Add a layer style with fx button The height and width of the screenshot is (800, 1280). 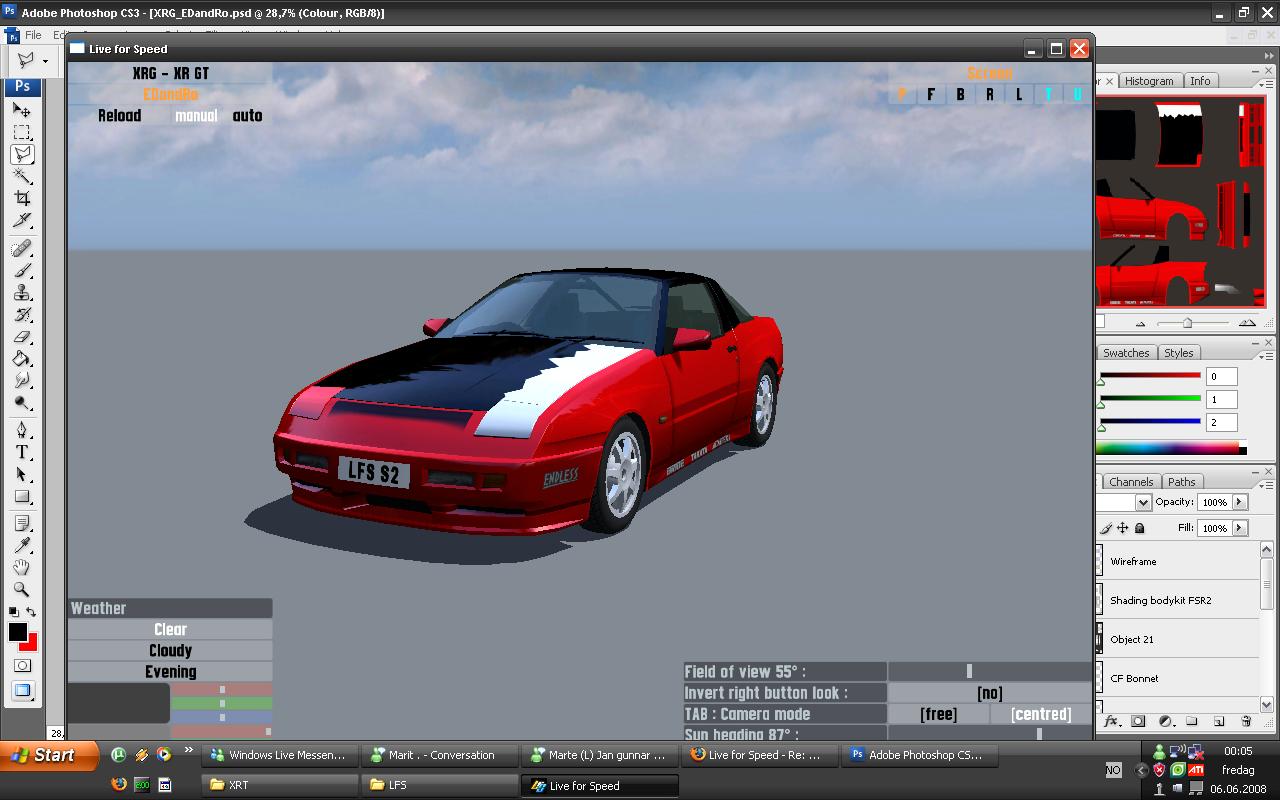coord(1111,721)
